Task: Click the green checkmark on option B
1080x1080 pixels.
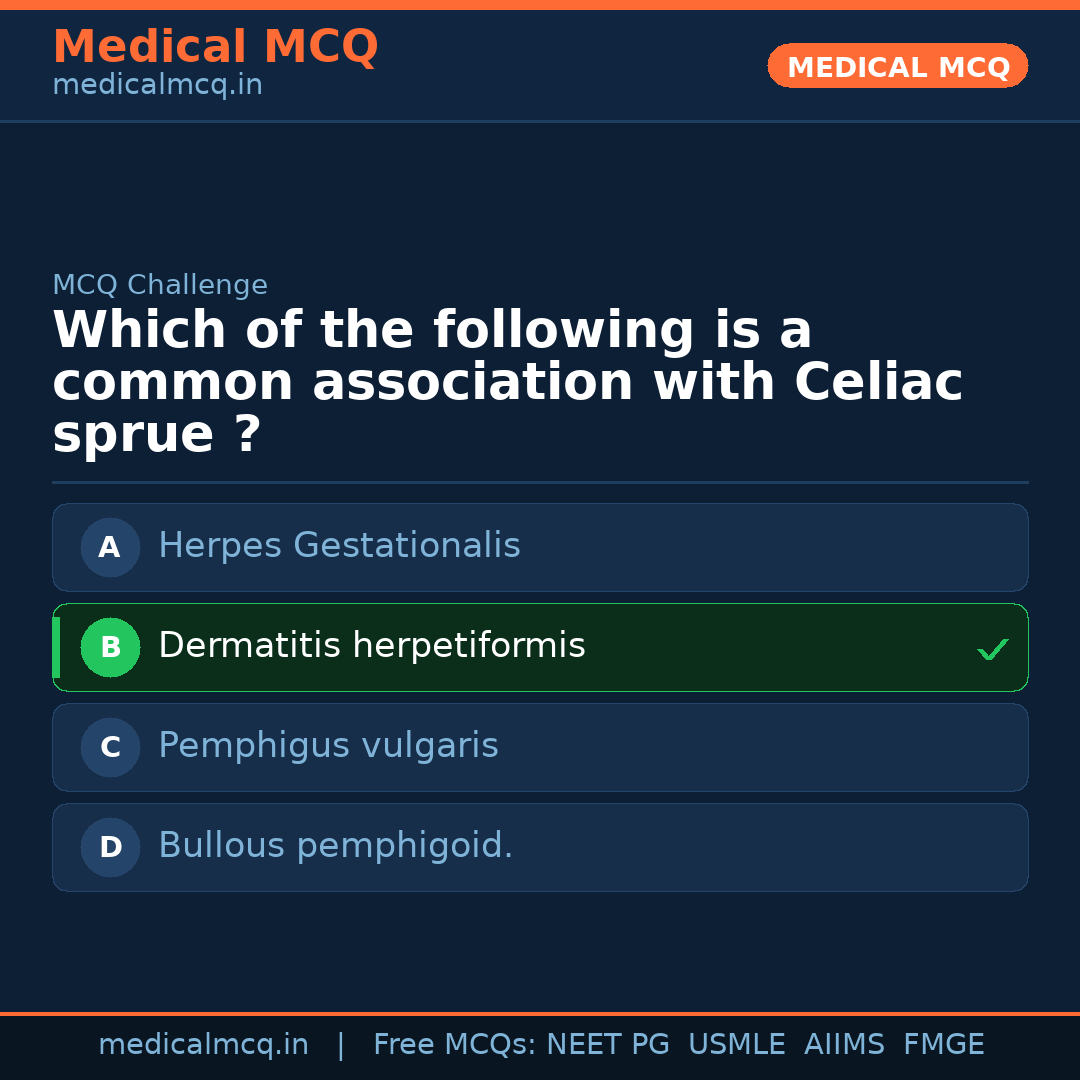Action: pyautogui.click(x=992, y=649)
